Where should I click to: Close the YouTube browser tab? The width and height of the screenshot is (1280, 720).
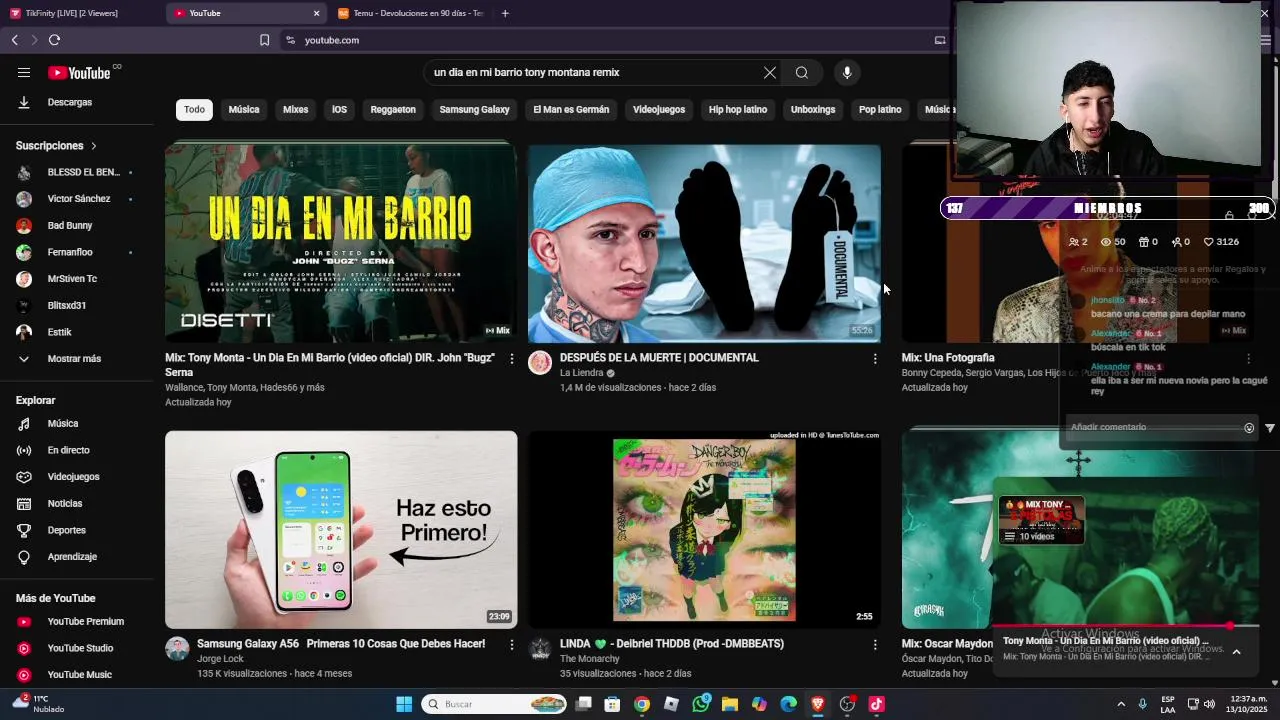tap(317, 13)
